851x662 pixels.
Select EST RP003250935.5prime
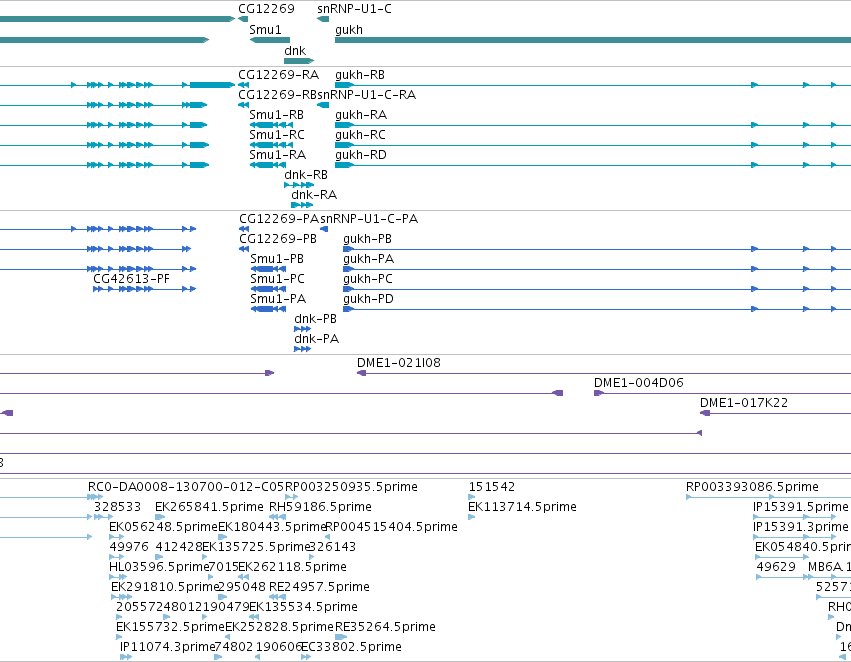coord(351,487)
